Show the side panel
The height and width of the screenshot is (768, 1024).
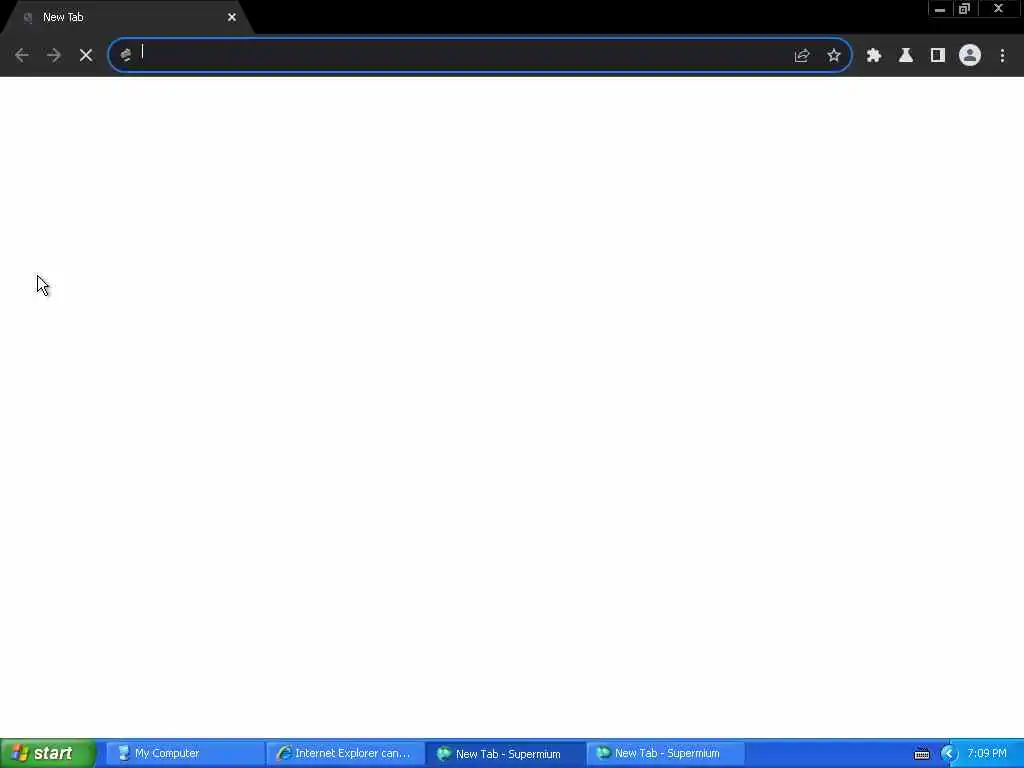click(x=938, y=56)
